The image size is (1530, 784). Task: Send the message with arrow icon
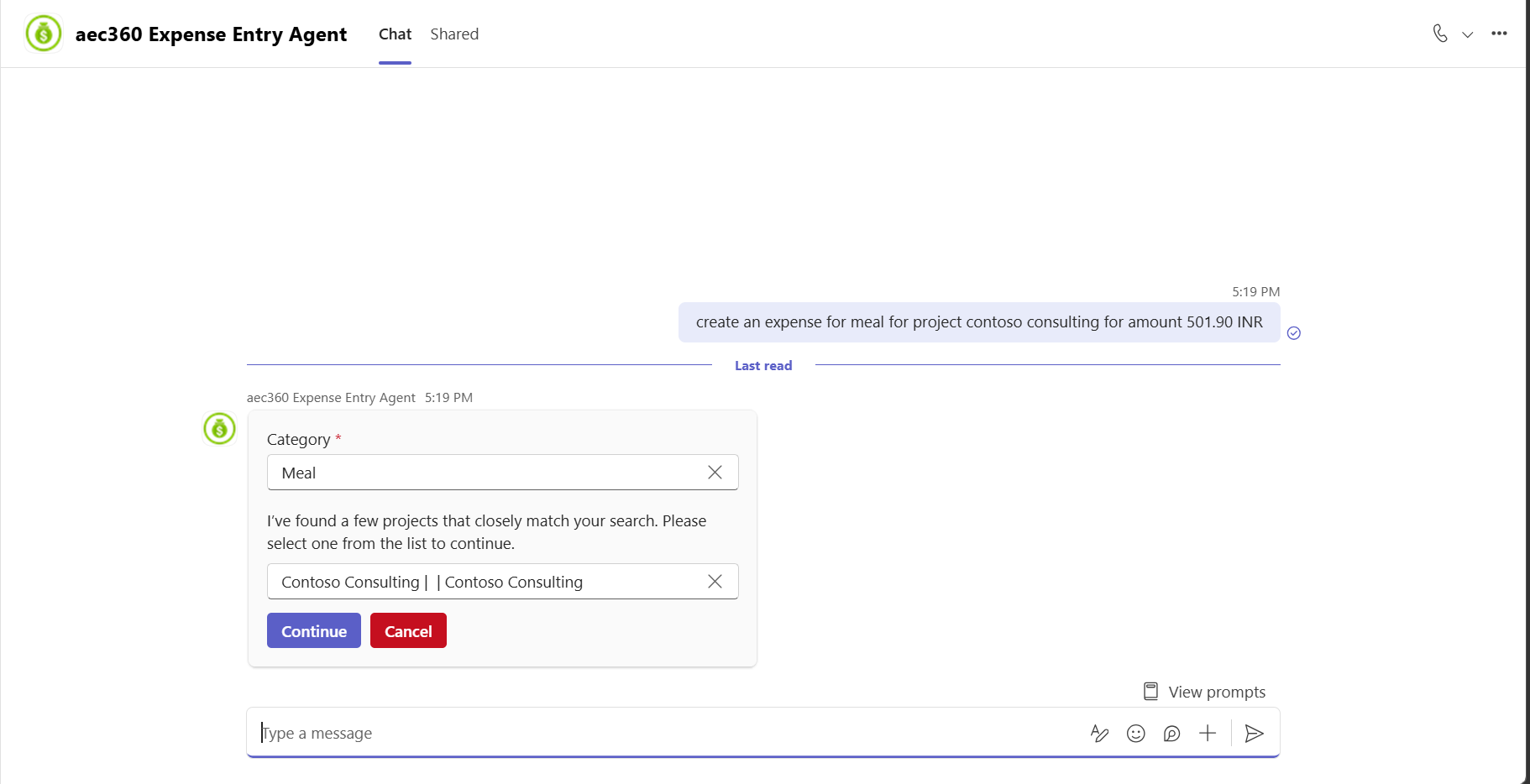pos(1255,734)
